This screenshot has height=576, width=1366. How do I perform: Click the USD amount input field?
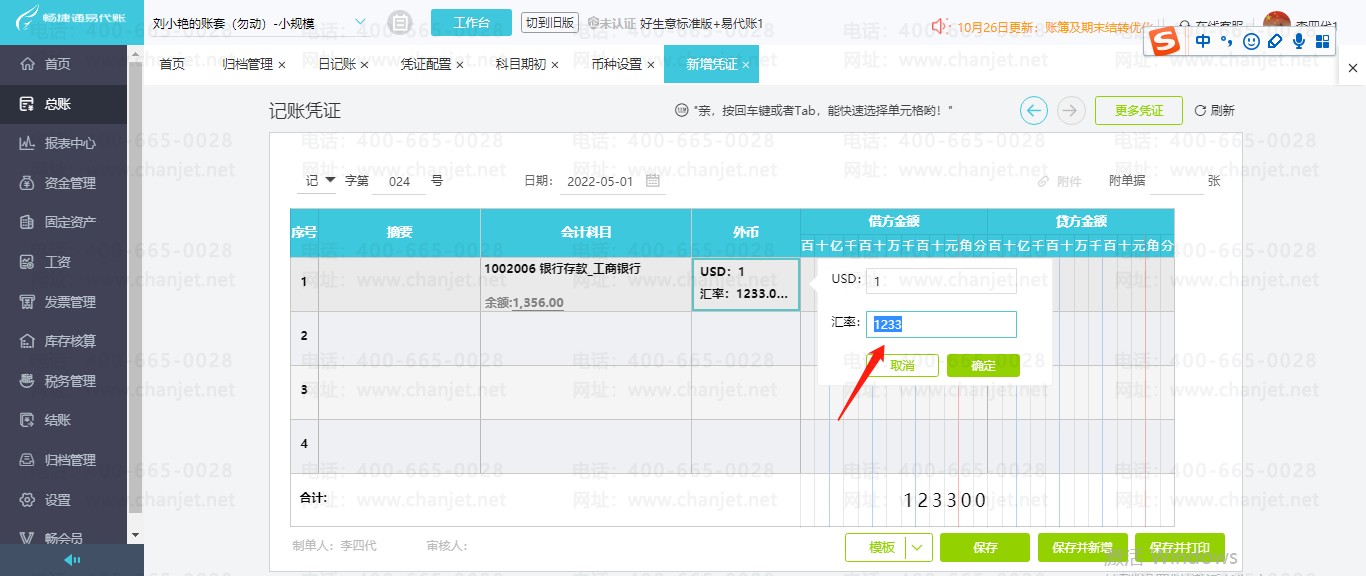pyautogui.click(x=941, y=281)
